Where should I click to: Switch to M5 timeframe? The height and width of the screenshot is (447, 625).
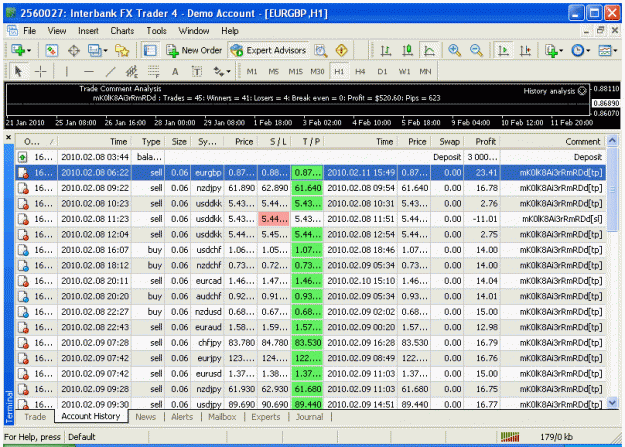(x=273, y=71)
